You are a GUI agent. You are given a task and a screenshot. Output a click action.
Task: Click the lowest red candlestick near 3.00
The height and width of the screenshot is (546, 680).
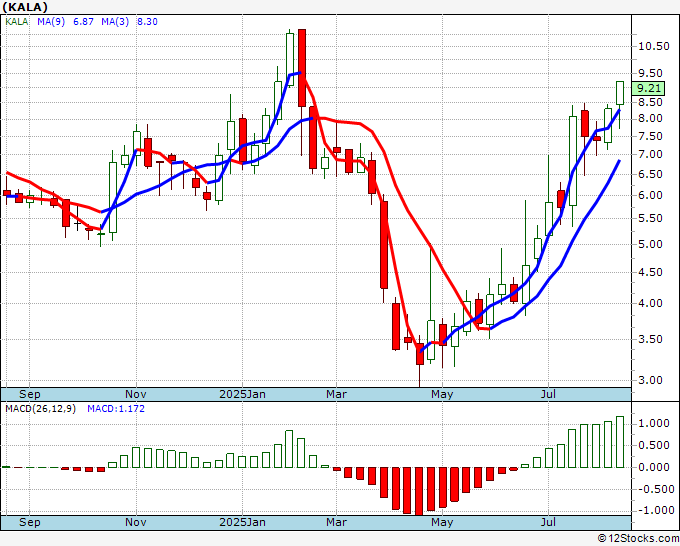pyautogui.click(x=420, y=354)
